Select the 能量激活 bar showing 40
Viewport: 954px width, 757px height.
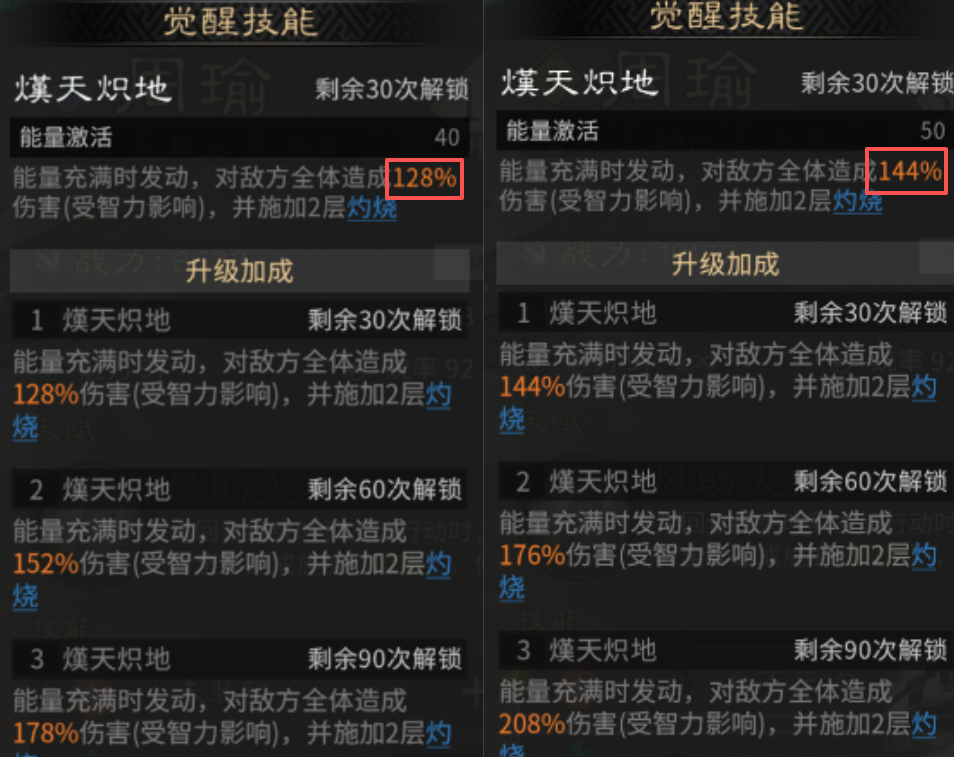[x=240, y=138]
